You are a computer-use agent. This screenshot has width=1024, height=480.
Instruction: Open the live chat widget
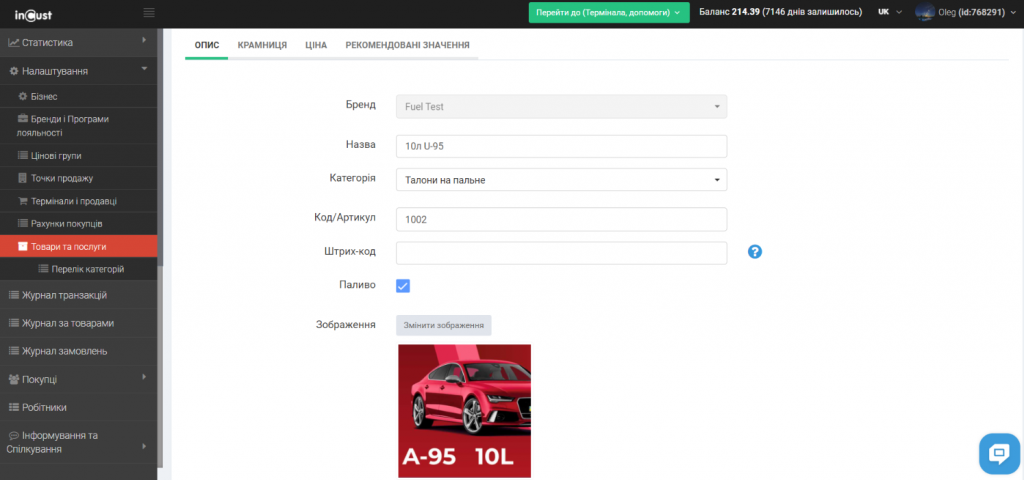(x=997, y=453)
